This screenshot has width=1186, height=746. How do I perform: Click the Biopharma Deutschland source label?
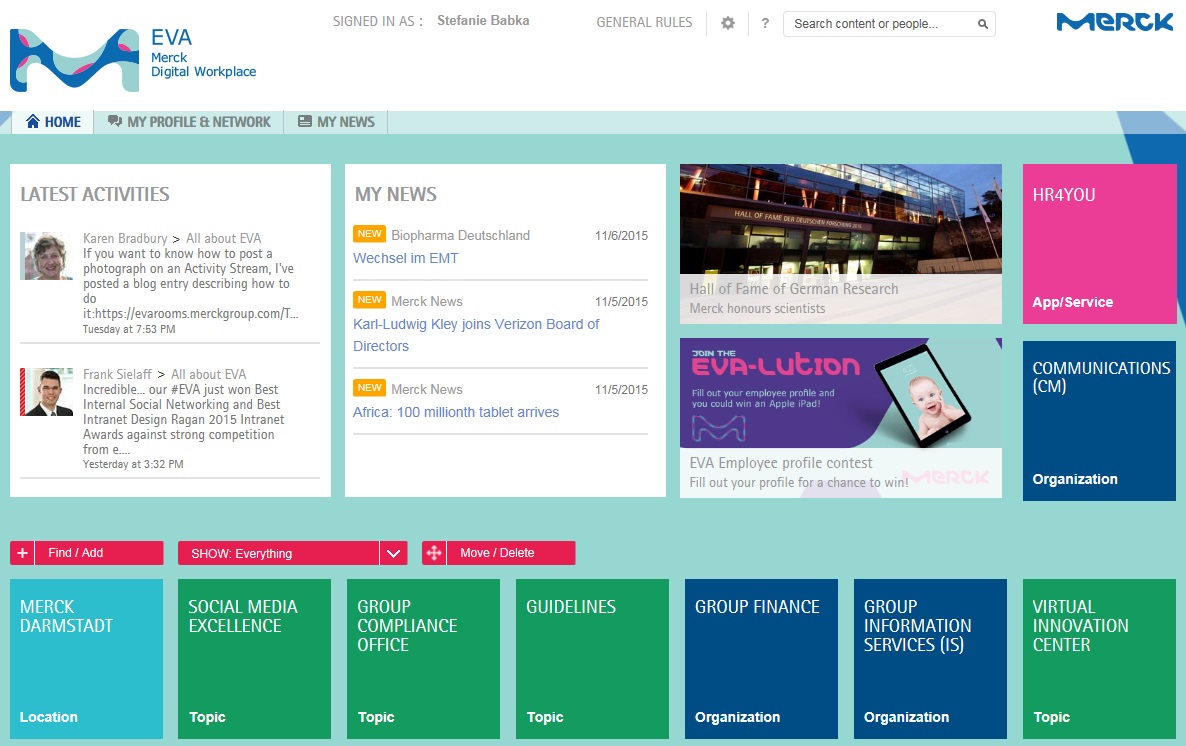click(x=461, y=235)
